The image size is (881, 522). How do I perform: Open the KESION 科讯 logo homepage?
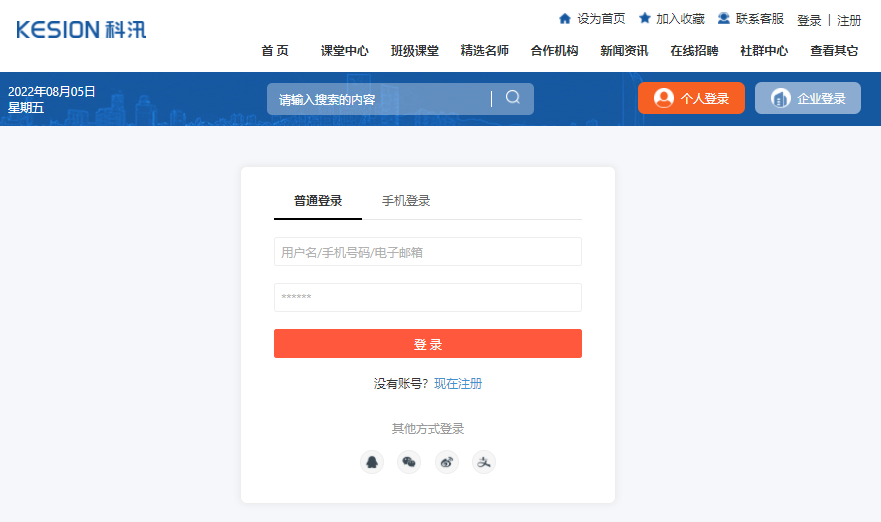pyautogui.click(x=81, y=29)
